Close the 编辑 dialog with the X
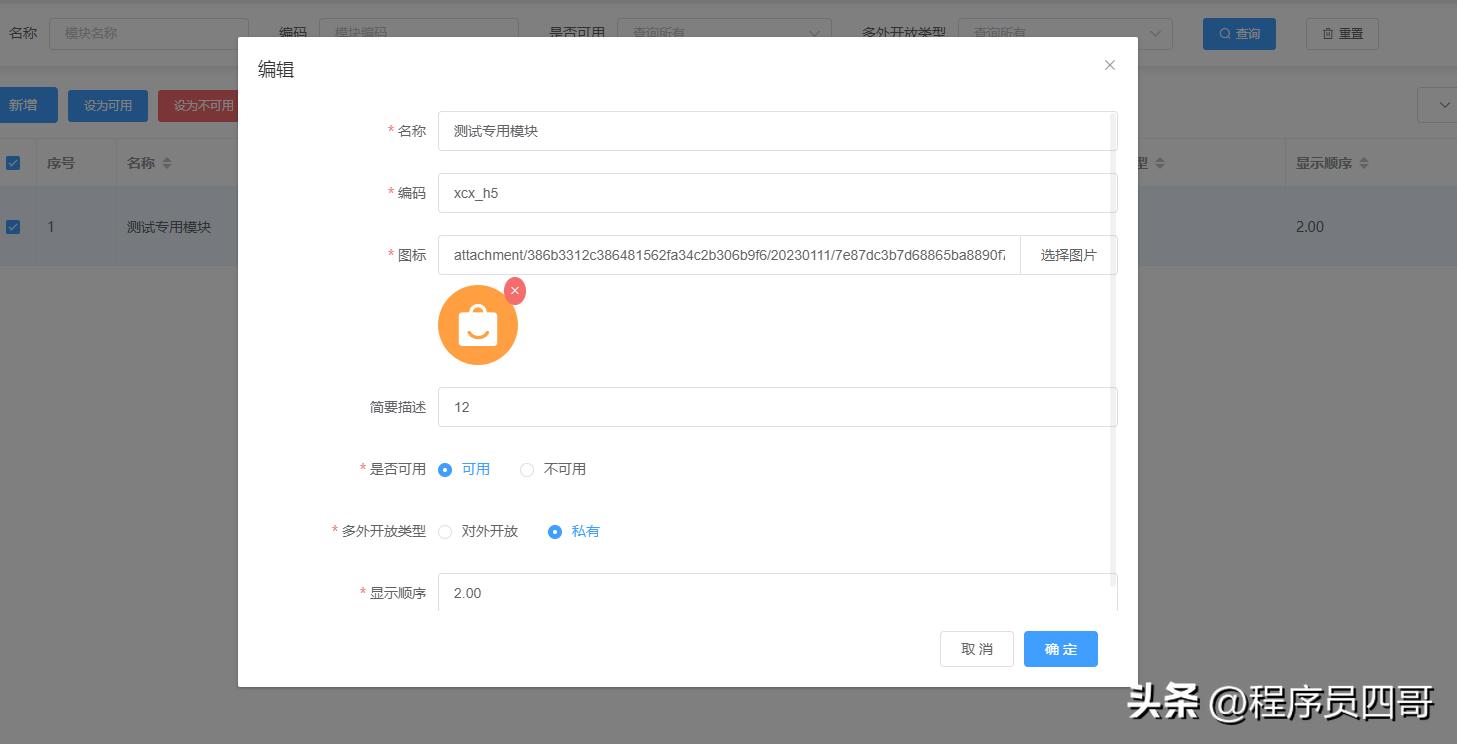The image size is (1457, 744). tap(1109, 64)
